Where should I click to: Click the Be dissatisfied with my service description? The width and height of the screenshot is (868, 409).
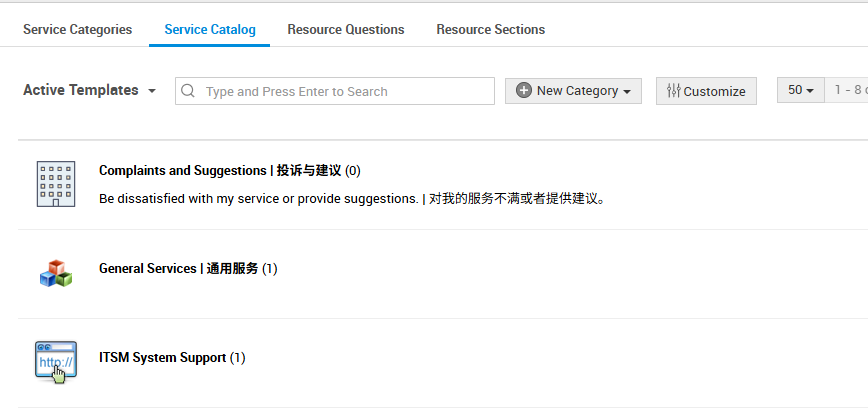[352, 198]
